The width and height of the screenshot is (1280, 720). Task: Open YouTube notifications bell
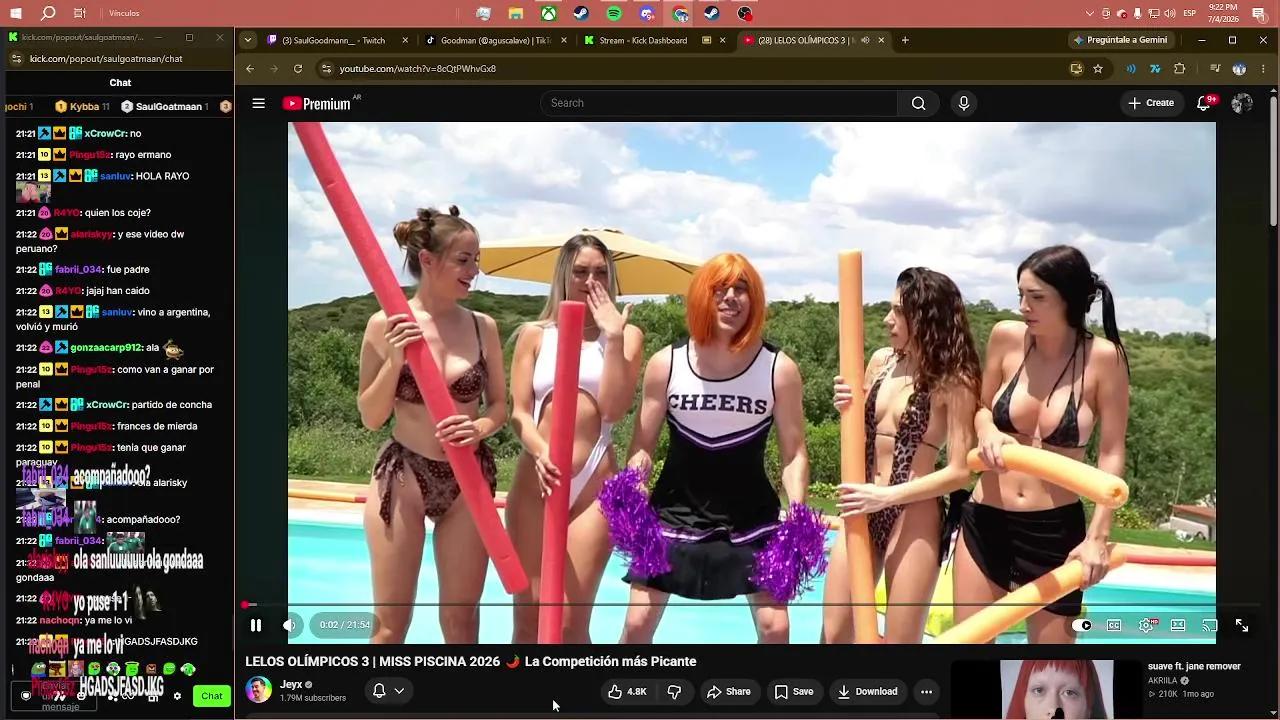(x=1204, y=103)
